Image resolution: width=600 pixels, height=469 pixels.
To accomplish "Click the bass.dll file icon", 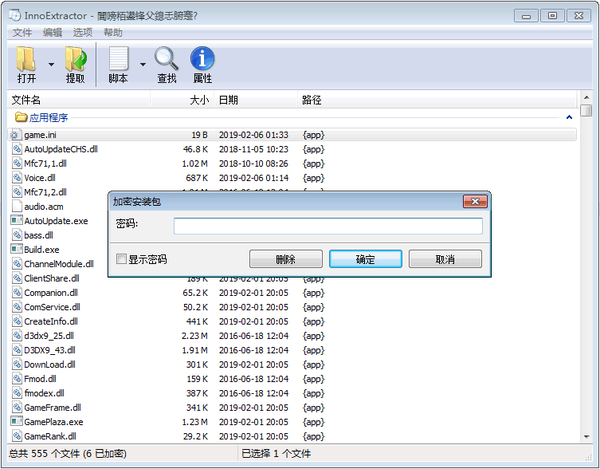I will 17,235.
